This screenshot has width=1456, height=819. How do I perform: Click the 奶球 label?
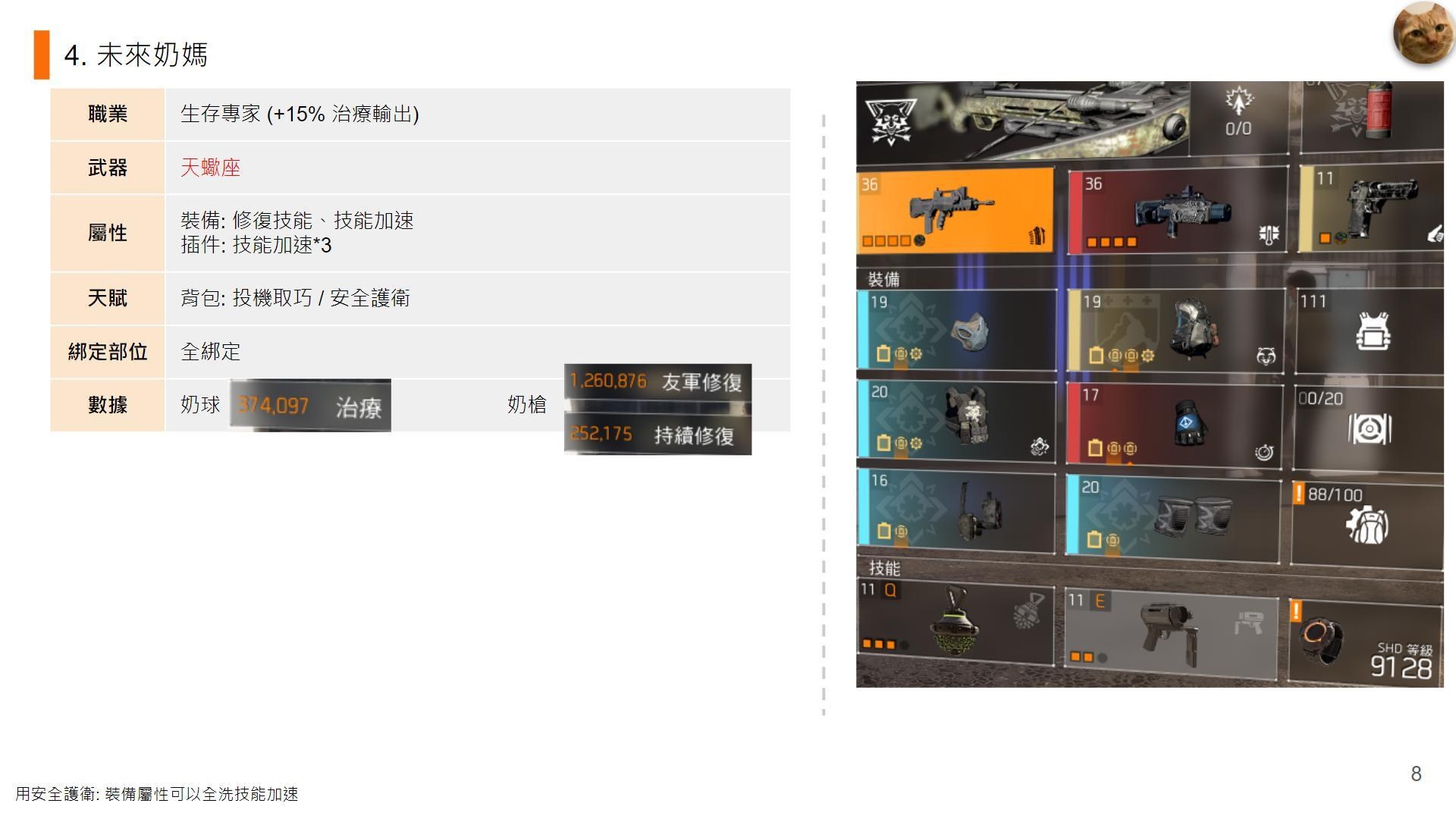(x=200, y=405)
